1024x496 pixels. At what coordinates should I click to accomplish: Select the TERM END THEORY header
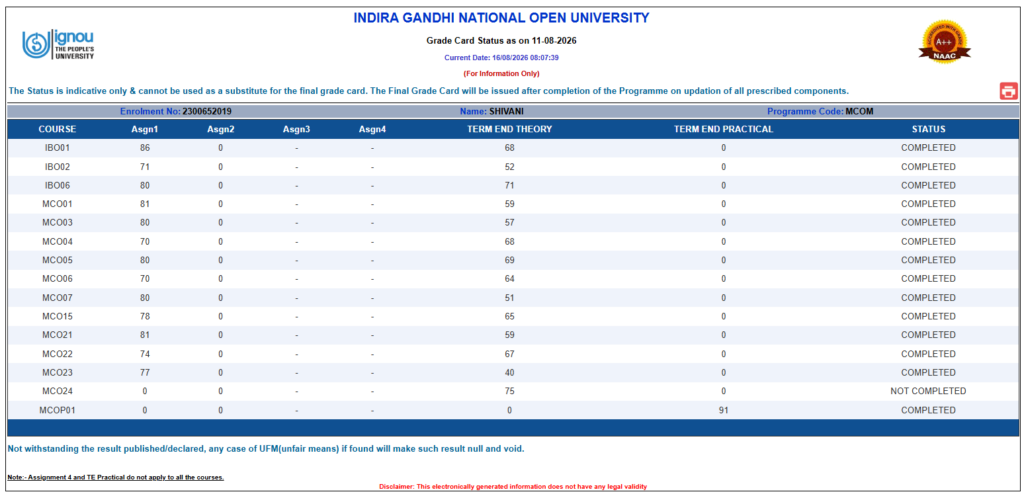[x=509, y=129]
